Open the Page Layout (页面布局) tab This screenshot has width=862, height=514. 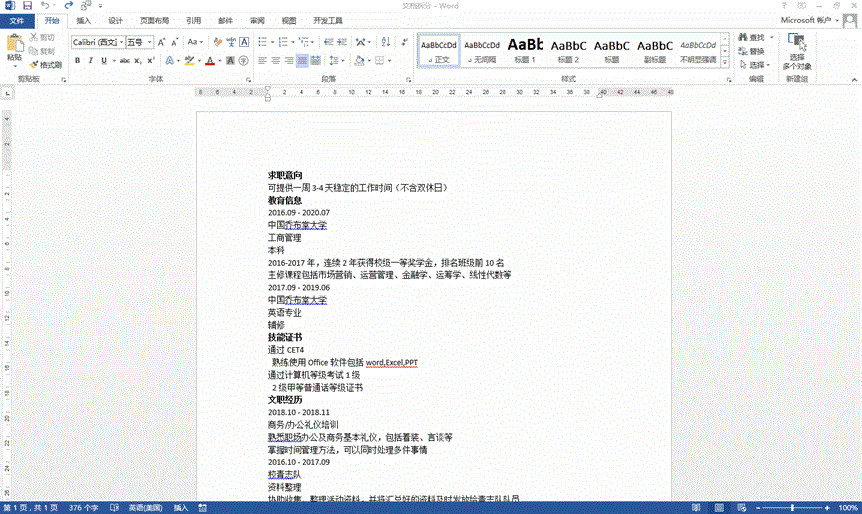154,20
